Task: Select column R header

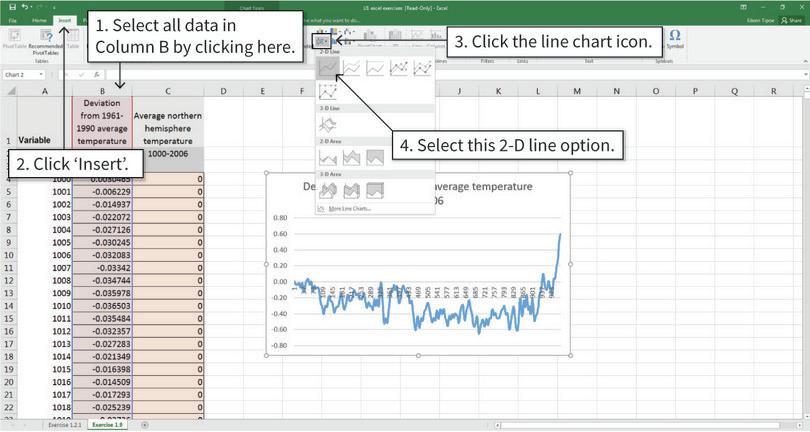Action: [x=773, y=91]
